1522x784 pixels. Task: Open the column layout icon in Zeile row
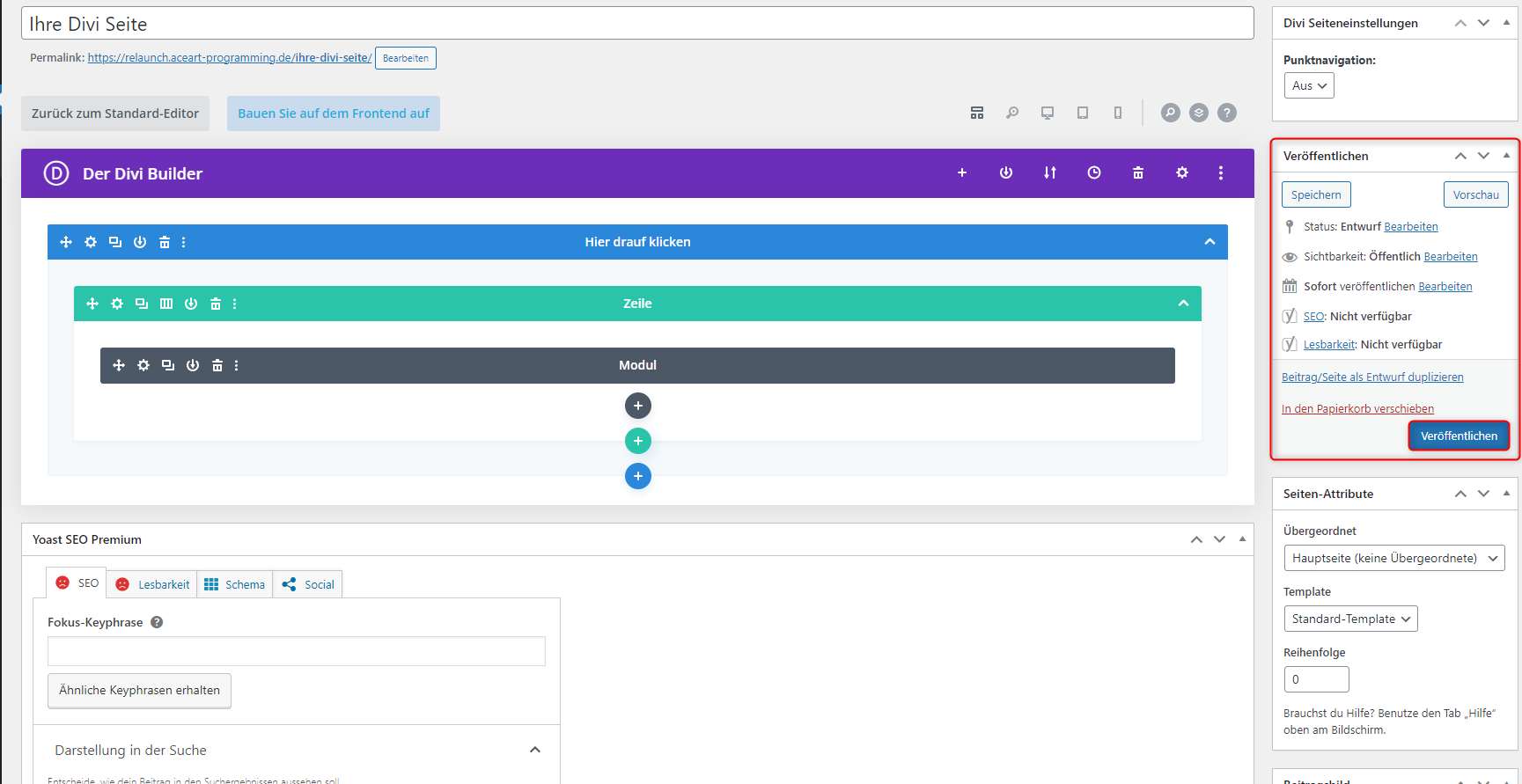(166, 304)
